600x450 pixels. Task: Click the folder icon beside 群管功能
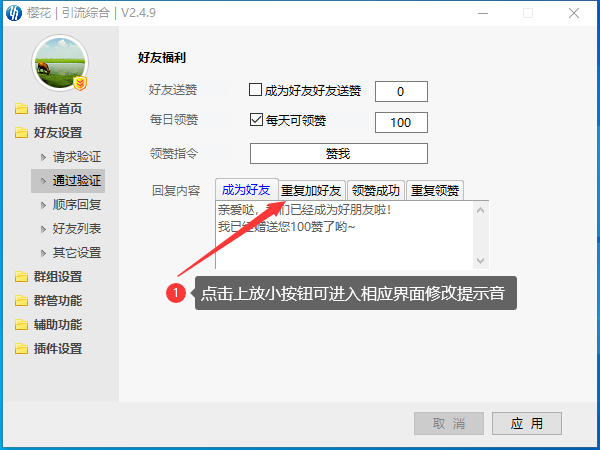coord(21,301)
